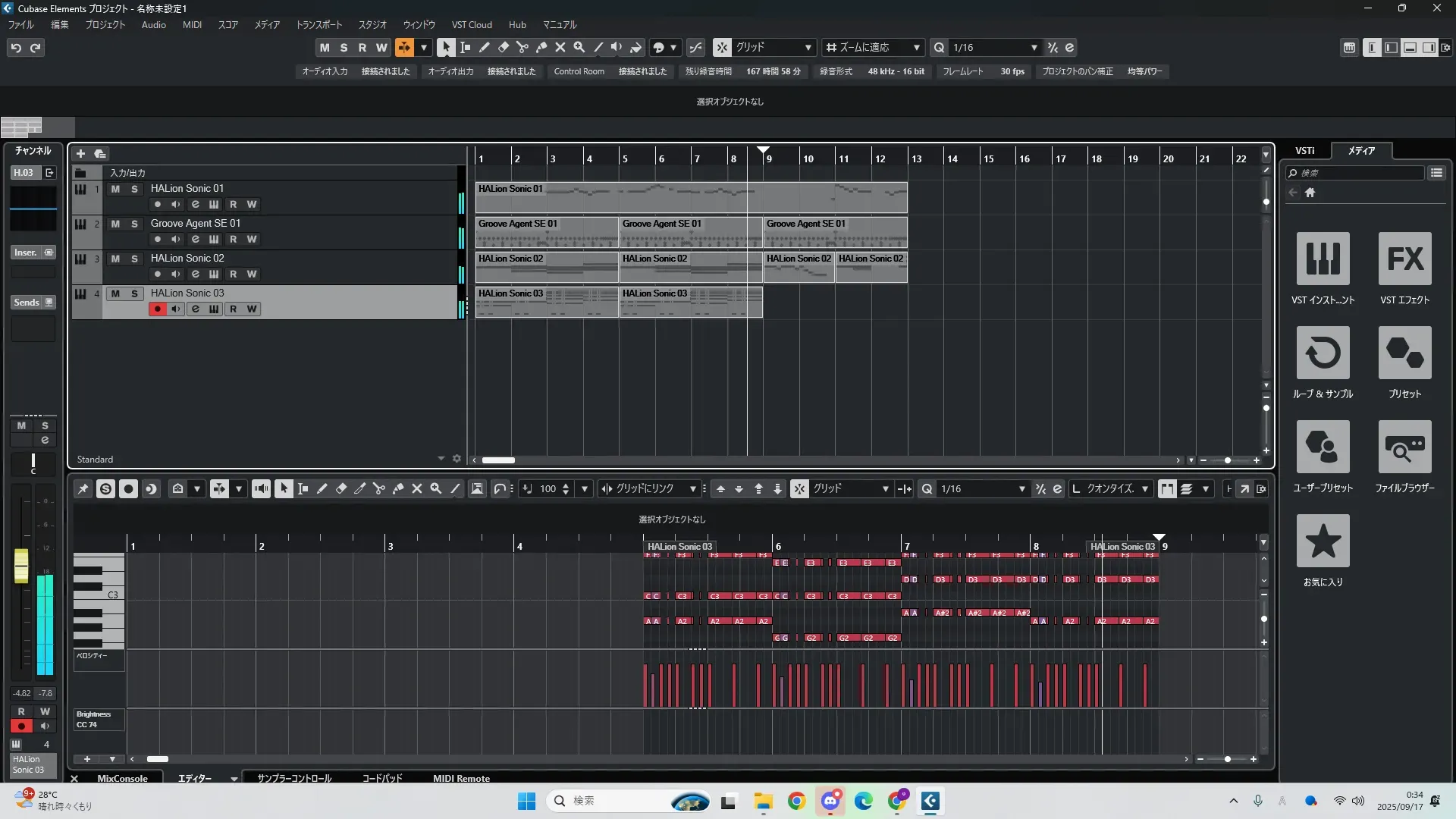Click the add track plus button
1456x819 pixels.
click(x=80, y=154)
